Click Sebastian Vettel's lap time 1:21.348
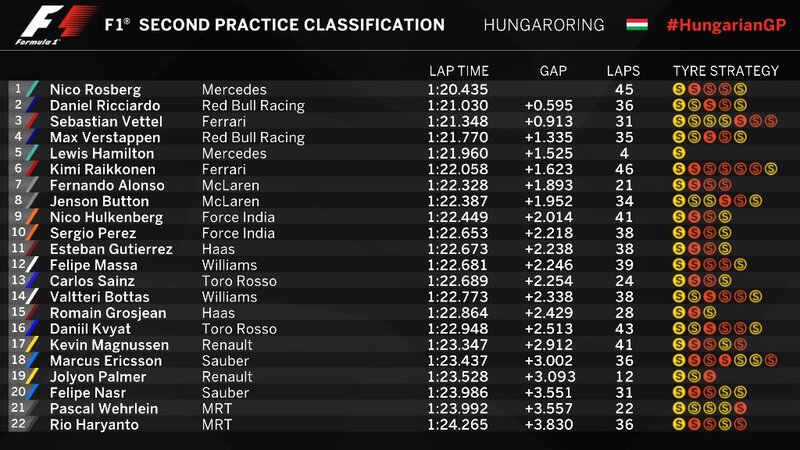Viewport: 800px width, 450px height. tap(458, 122)
